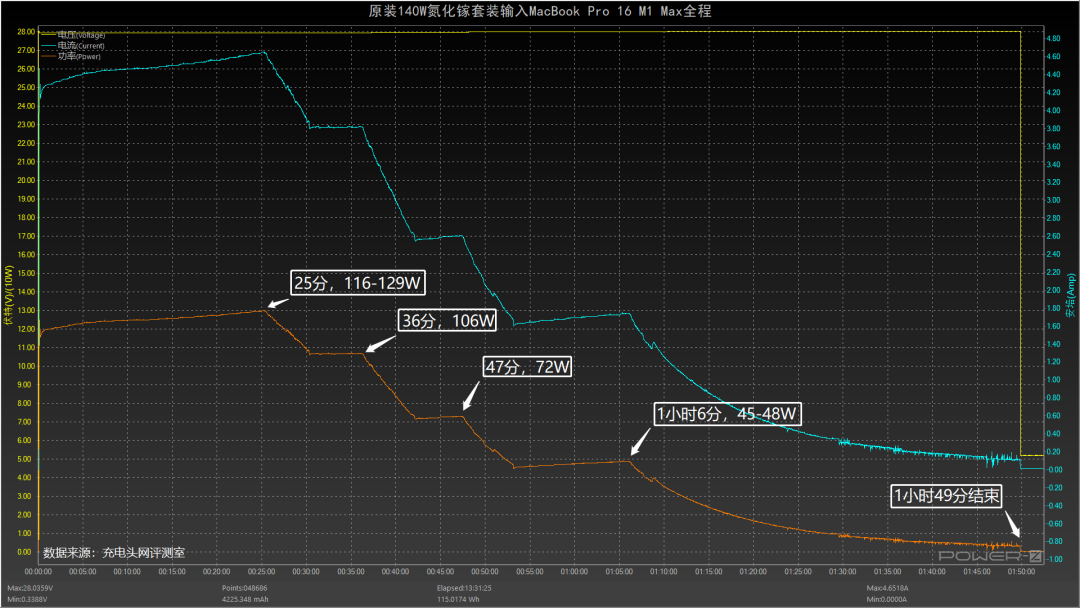Click the 28.00 value on voltage axis

[x=26, y=32]
